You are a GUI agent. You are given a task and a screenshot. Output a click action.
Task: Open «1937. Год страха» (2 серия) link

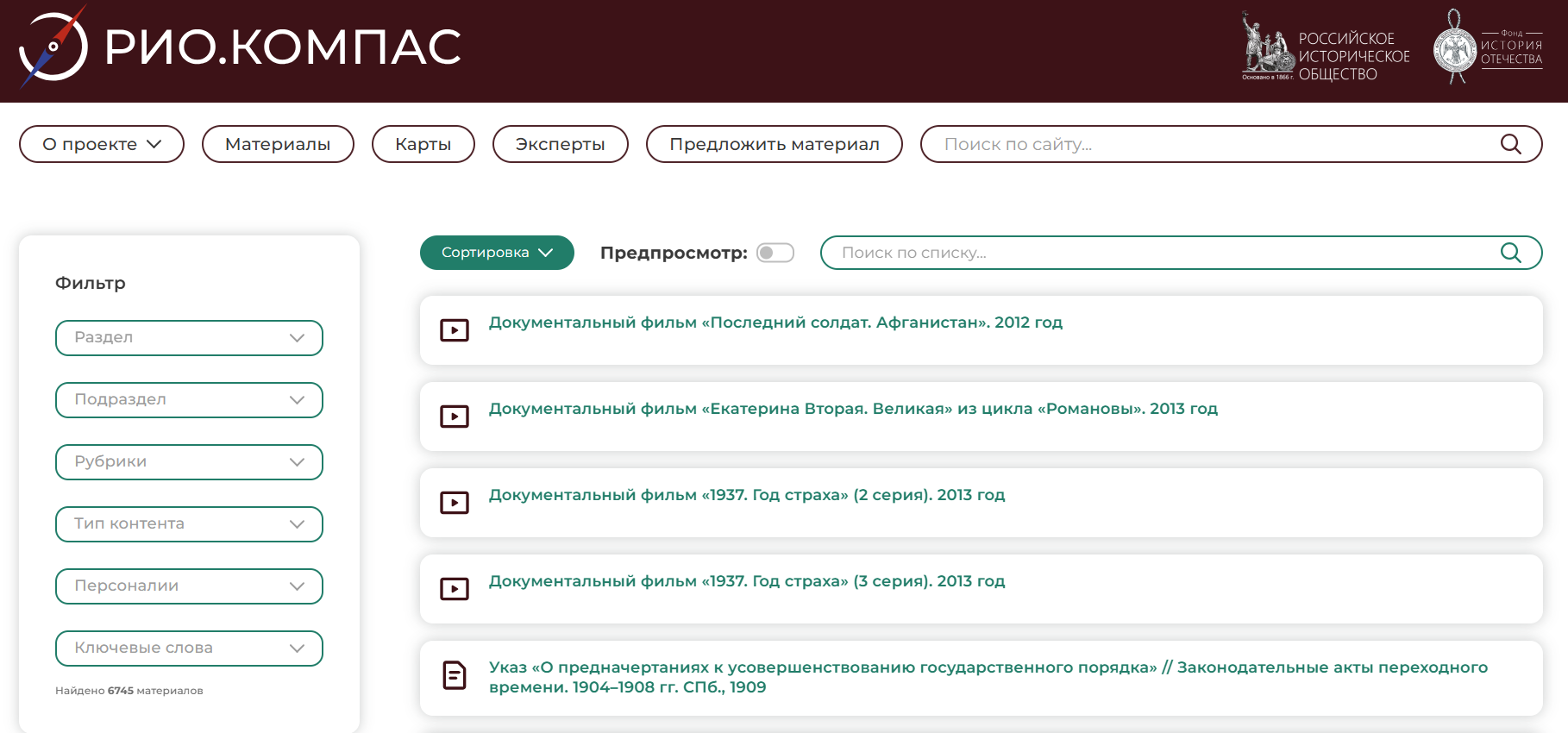tap(746, 495)
